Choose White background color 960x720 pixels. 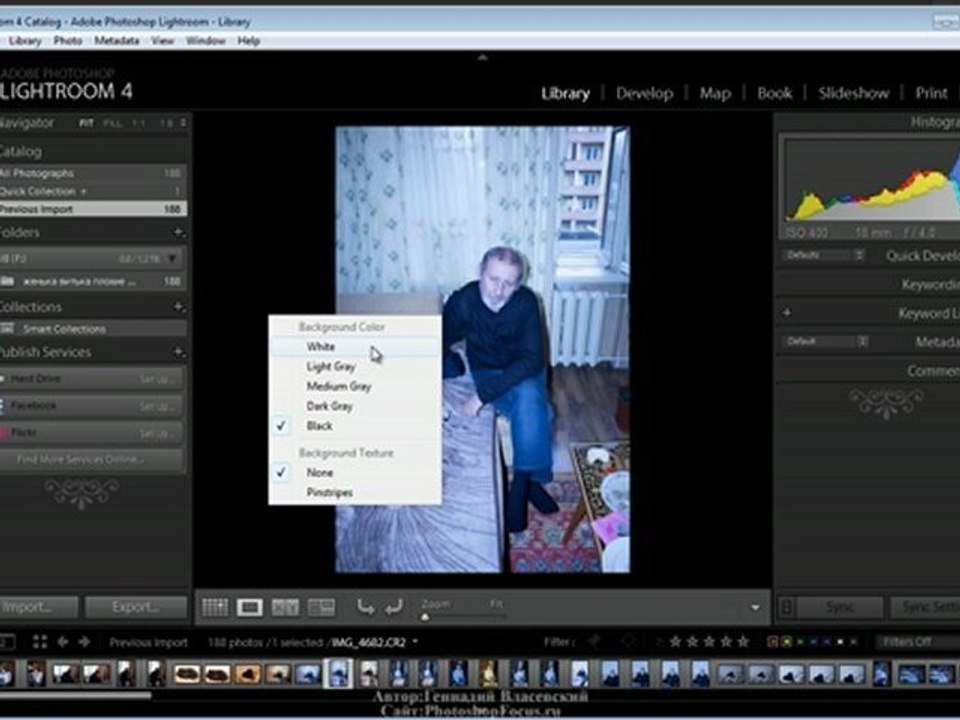321,347
